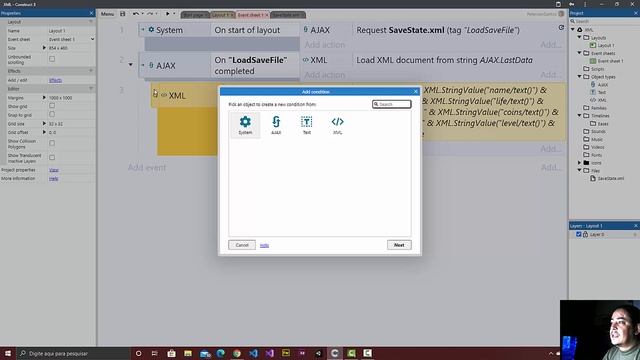
Task: Collapse event 2 with its arrow
Action: click(131, 64)
